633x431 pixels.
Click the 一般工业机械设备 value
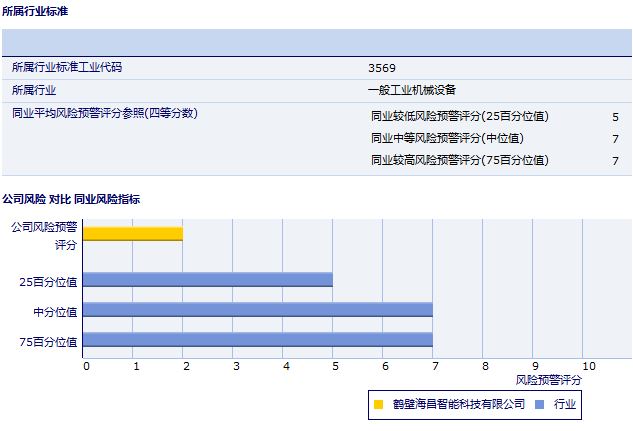(x=412, y=90)
